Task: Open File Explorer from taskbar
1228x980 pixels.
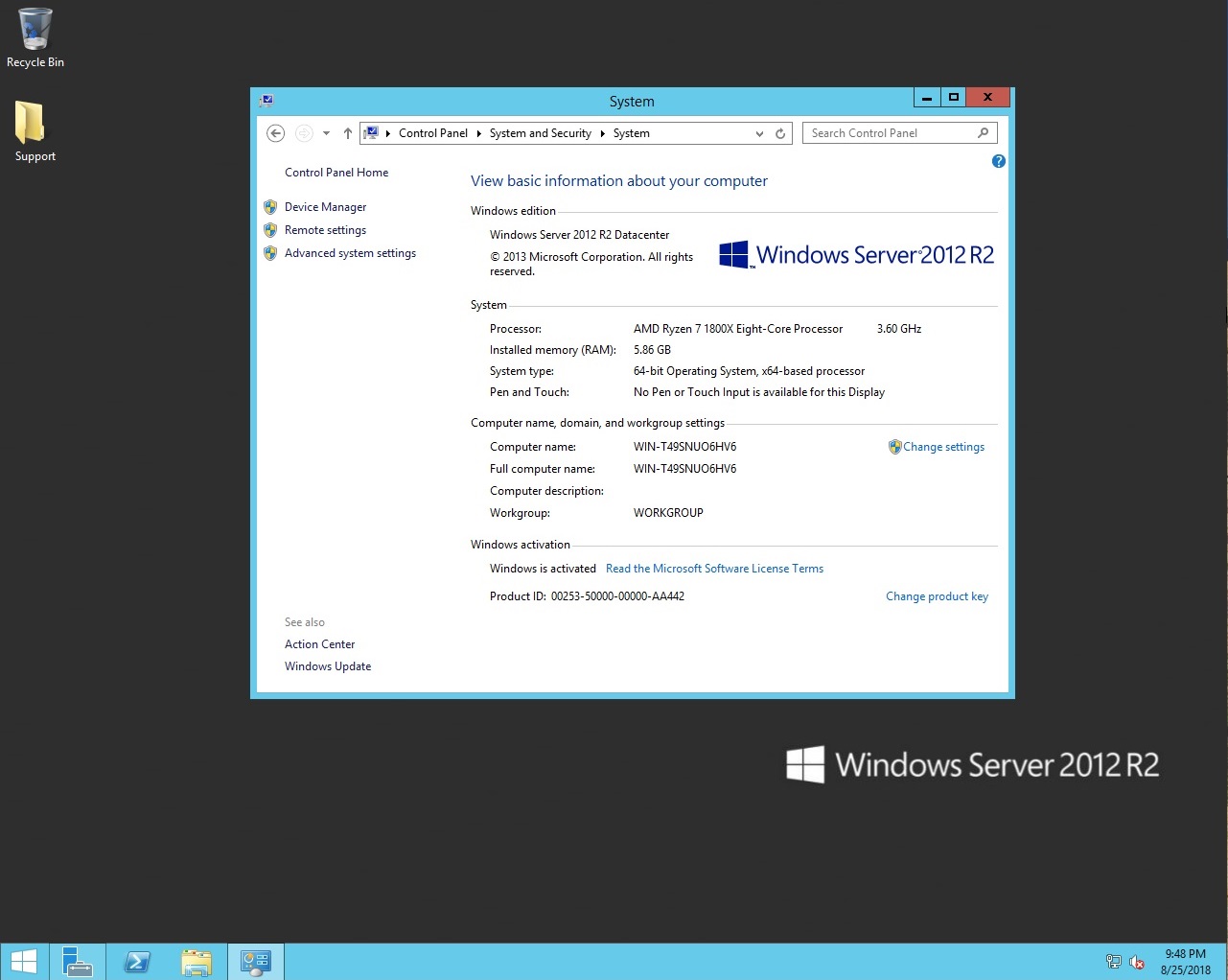Action: pyautogui.click(x=197, y=962)
